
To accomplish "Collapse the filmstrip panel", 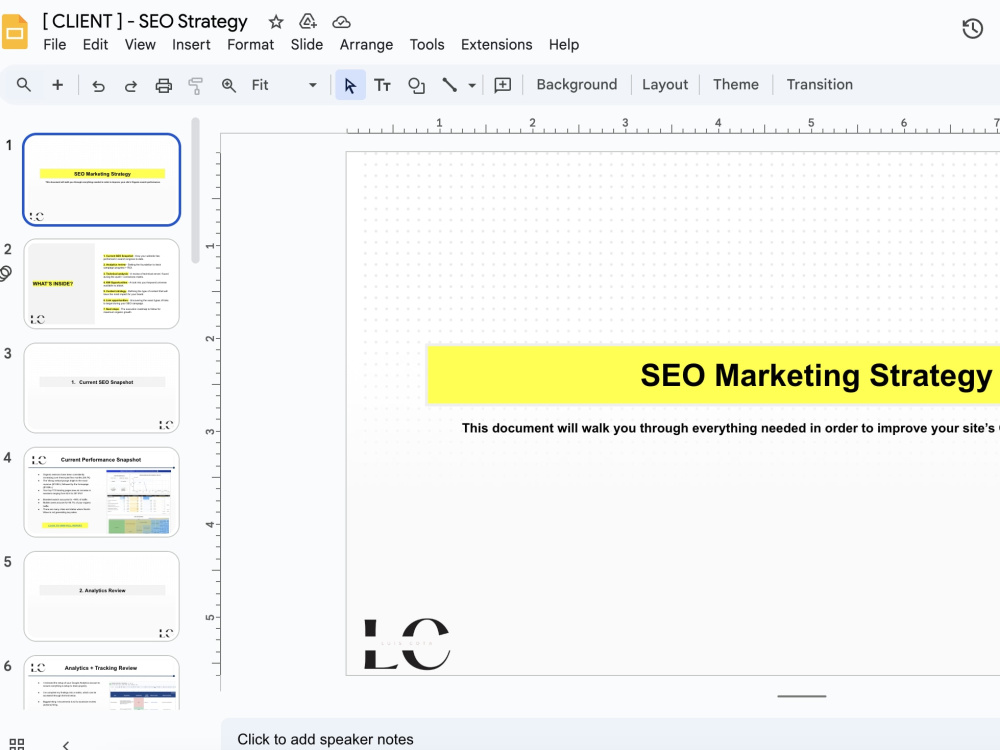I will pyautogui.click(x=66, y=745).
